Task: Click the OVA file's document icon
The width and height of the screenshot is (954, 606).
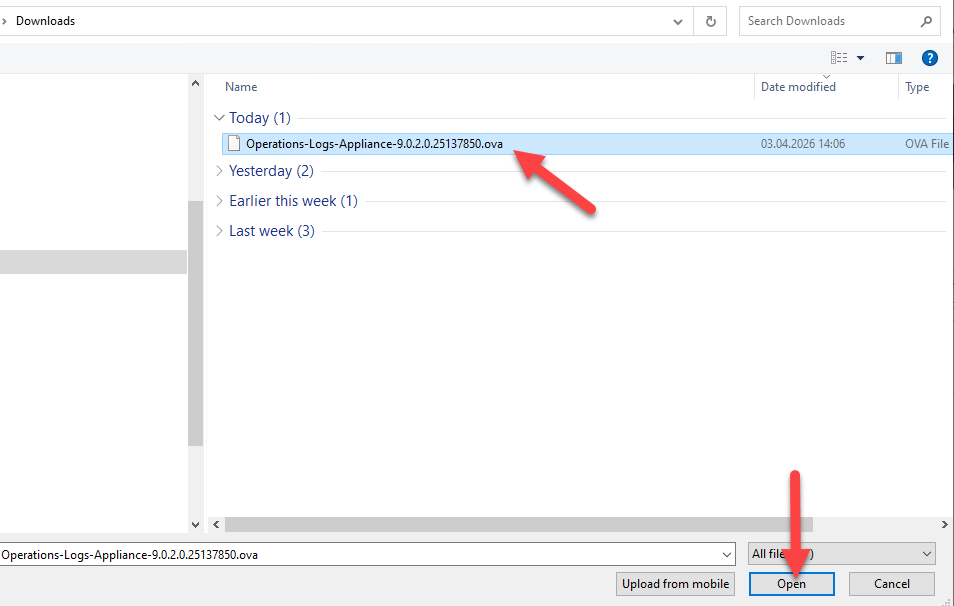Action: 234,144
